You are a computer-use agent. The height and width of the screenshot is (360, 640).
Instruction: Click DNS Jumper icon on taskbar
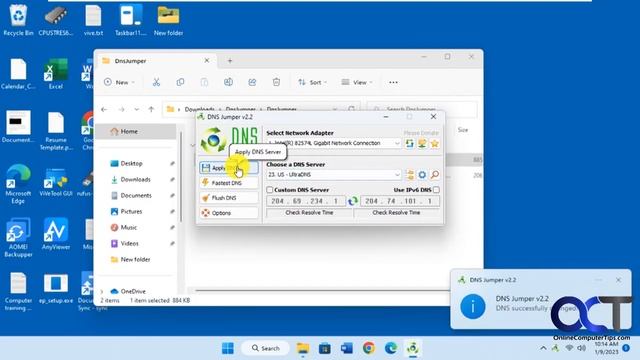(x=413, y=348)
